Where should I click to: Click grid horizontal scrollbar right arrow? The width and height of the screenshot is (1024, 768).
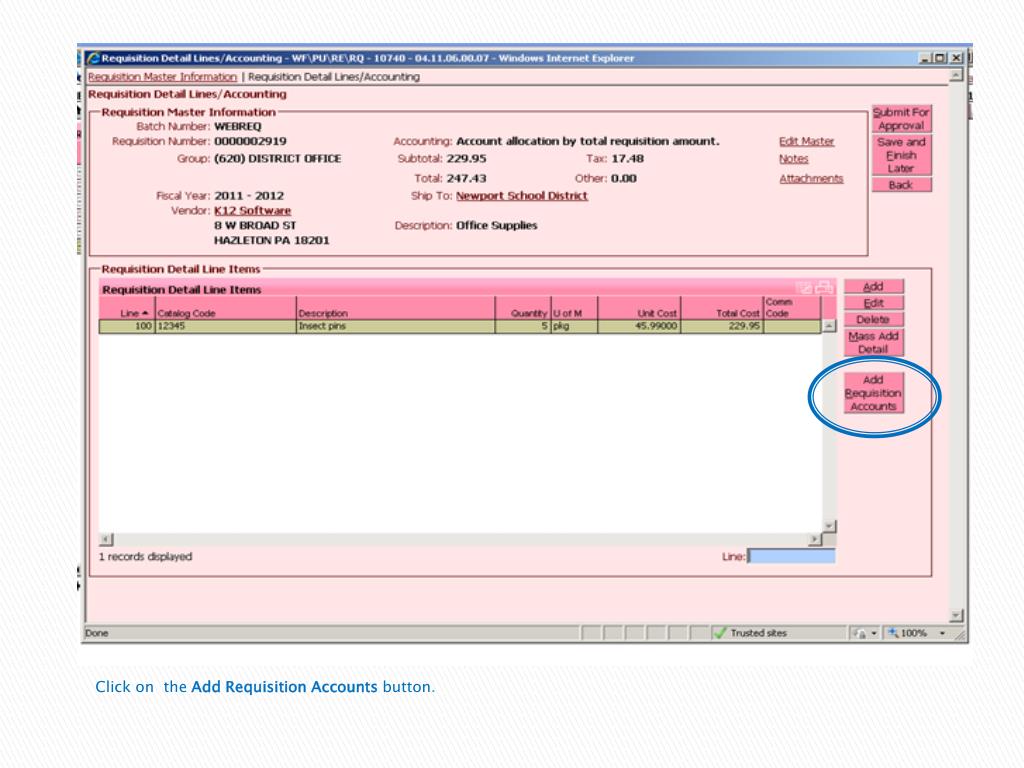point(814,539)
